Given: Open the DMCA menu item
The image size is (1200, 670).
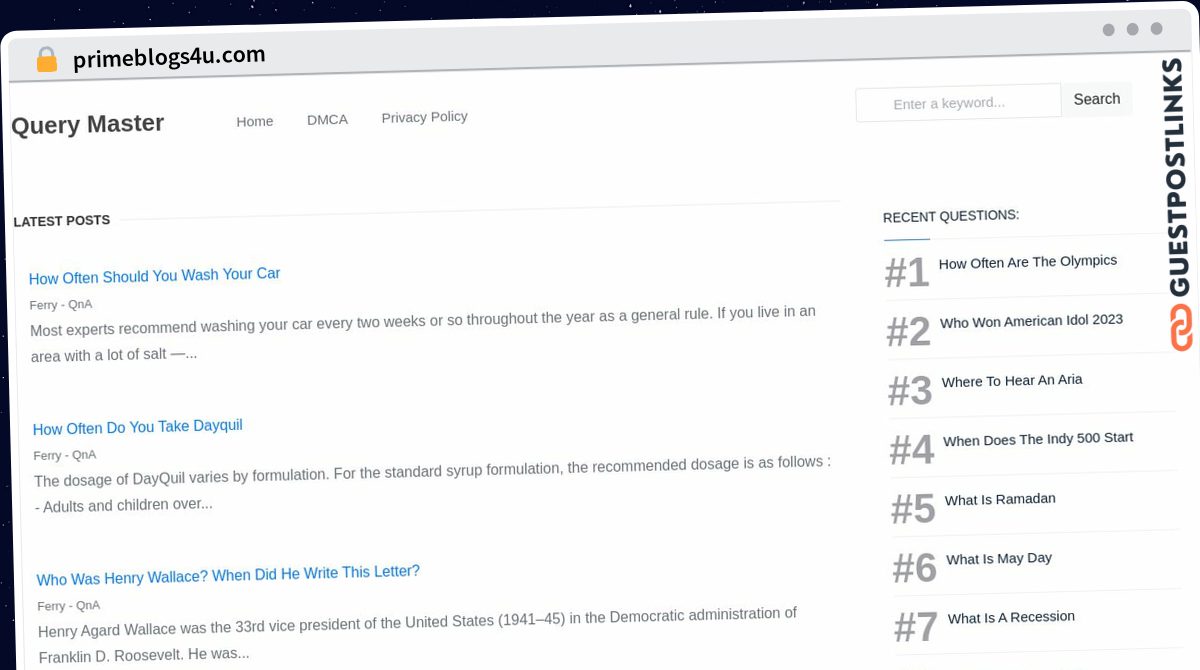Looking at the screenshot, I should [327, 119].
